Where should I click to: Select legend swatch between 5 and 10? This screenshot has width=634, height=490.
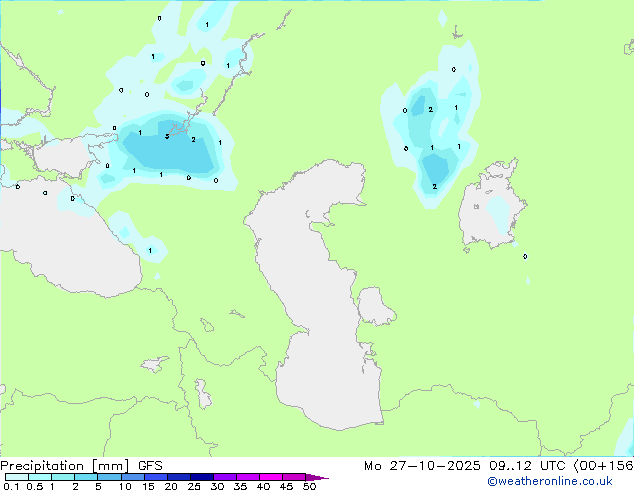point(109,477)
